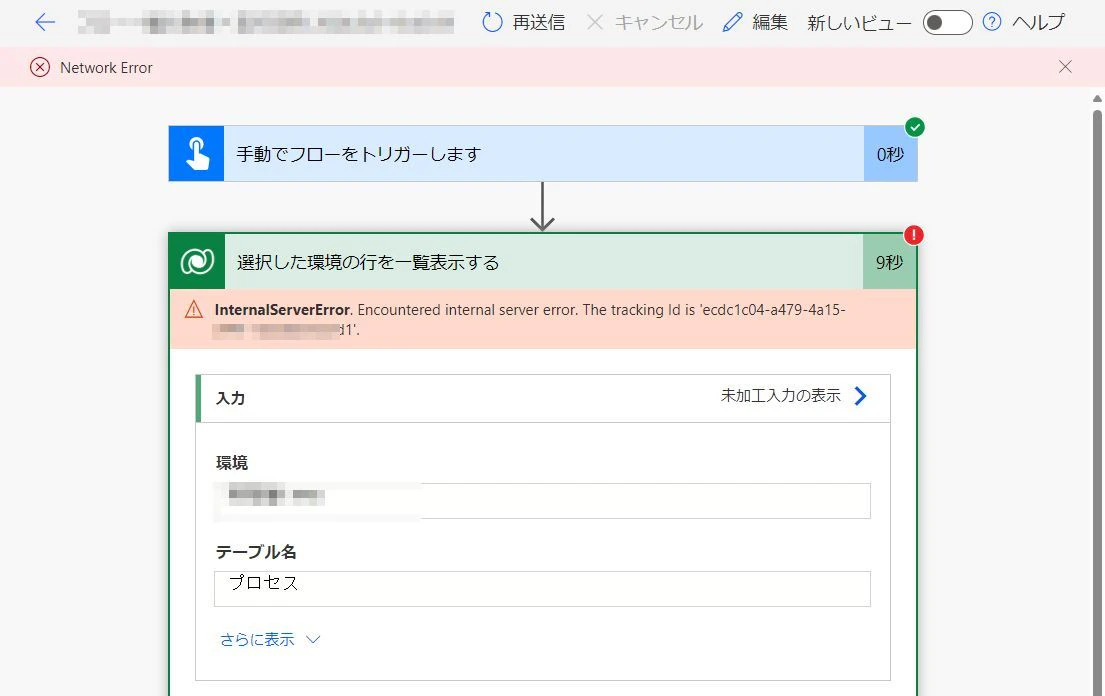Dismiss the Network Error banner
Screen dimensions: 1105x696
pos(1065,67)
